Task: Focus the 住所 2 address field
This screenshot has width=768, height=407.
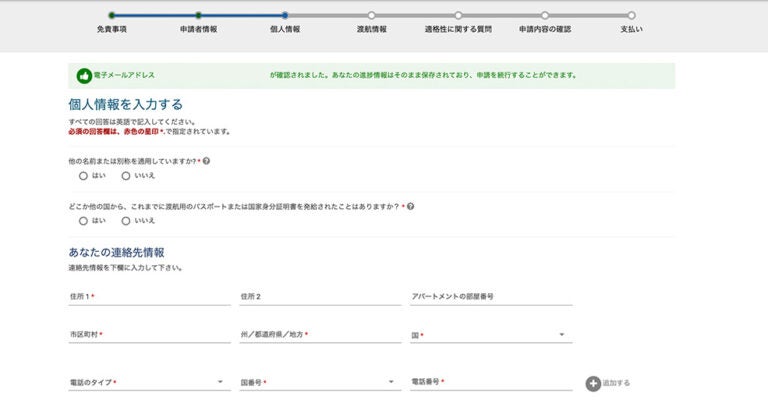Action: coord(320,297)
